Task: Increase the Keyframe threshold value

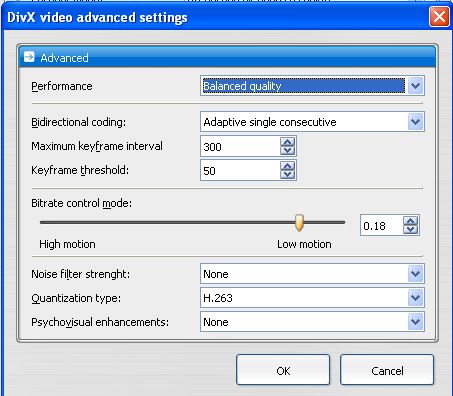Action: tap(288, 166)
